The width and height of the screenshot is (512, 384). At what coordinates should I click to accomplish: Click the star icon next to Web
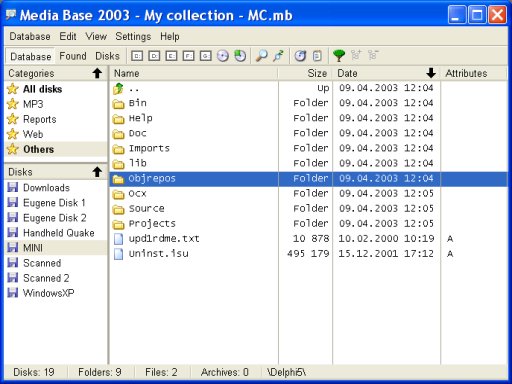point(13,134)
